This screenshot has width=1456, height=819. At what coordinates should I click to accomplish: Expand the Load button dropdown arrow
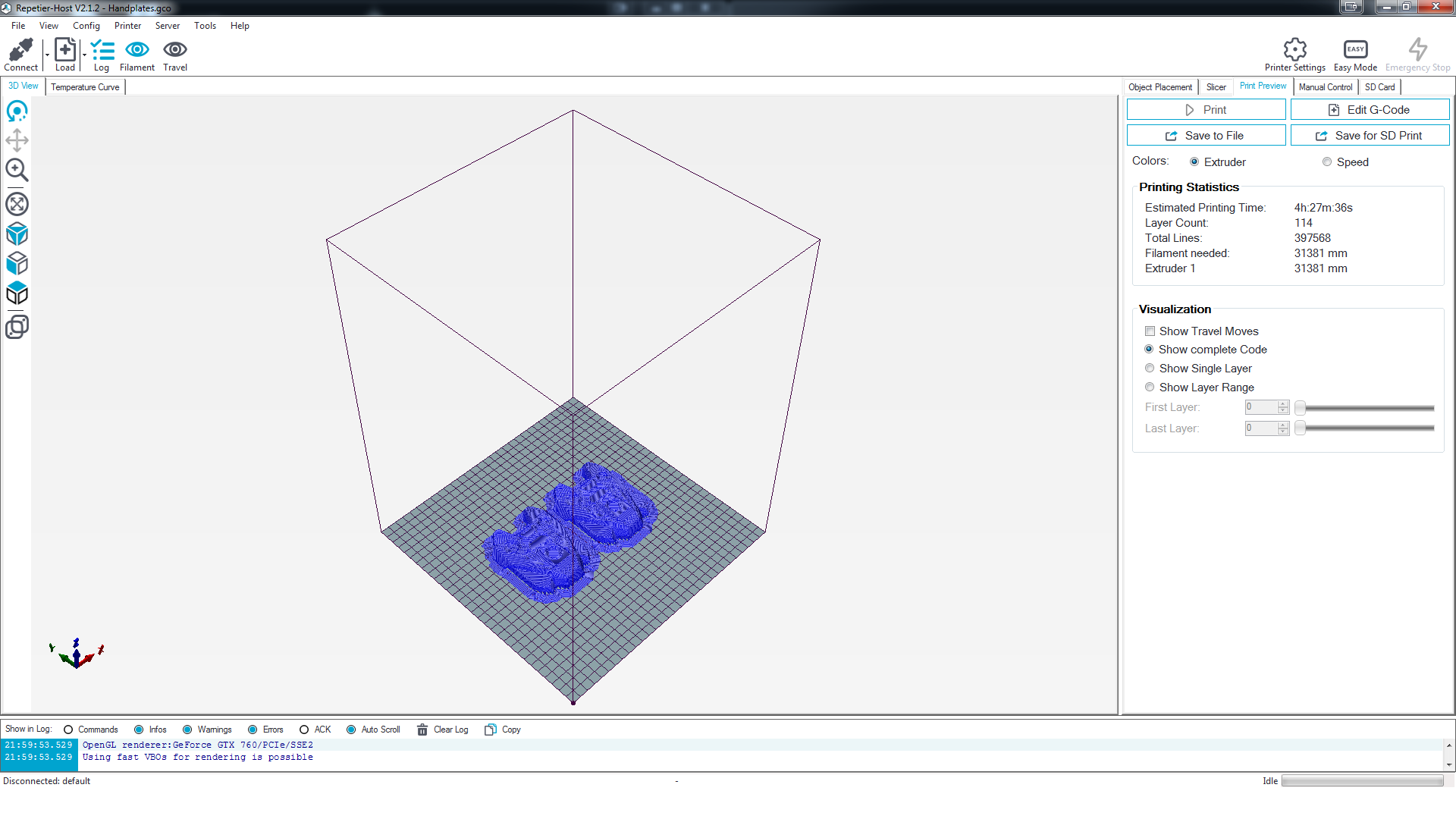pos(84,55)
